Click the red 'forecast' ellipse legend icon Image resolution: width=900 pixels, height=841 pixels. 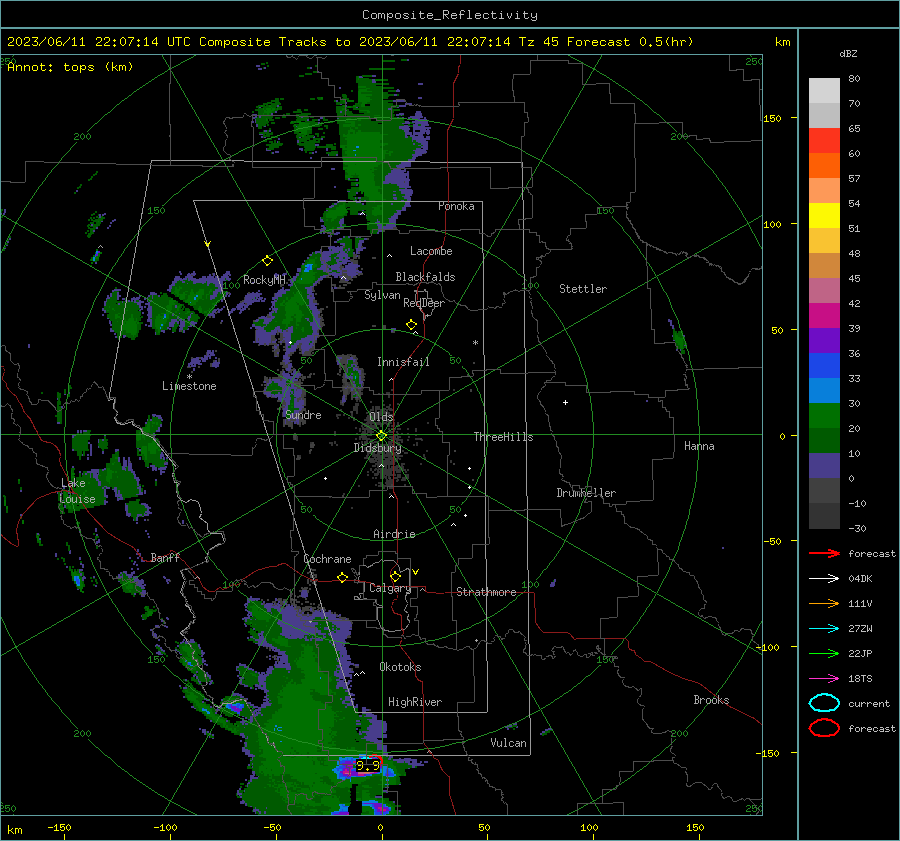(x=824, y=728)
